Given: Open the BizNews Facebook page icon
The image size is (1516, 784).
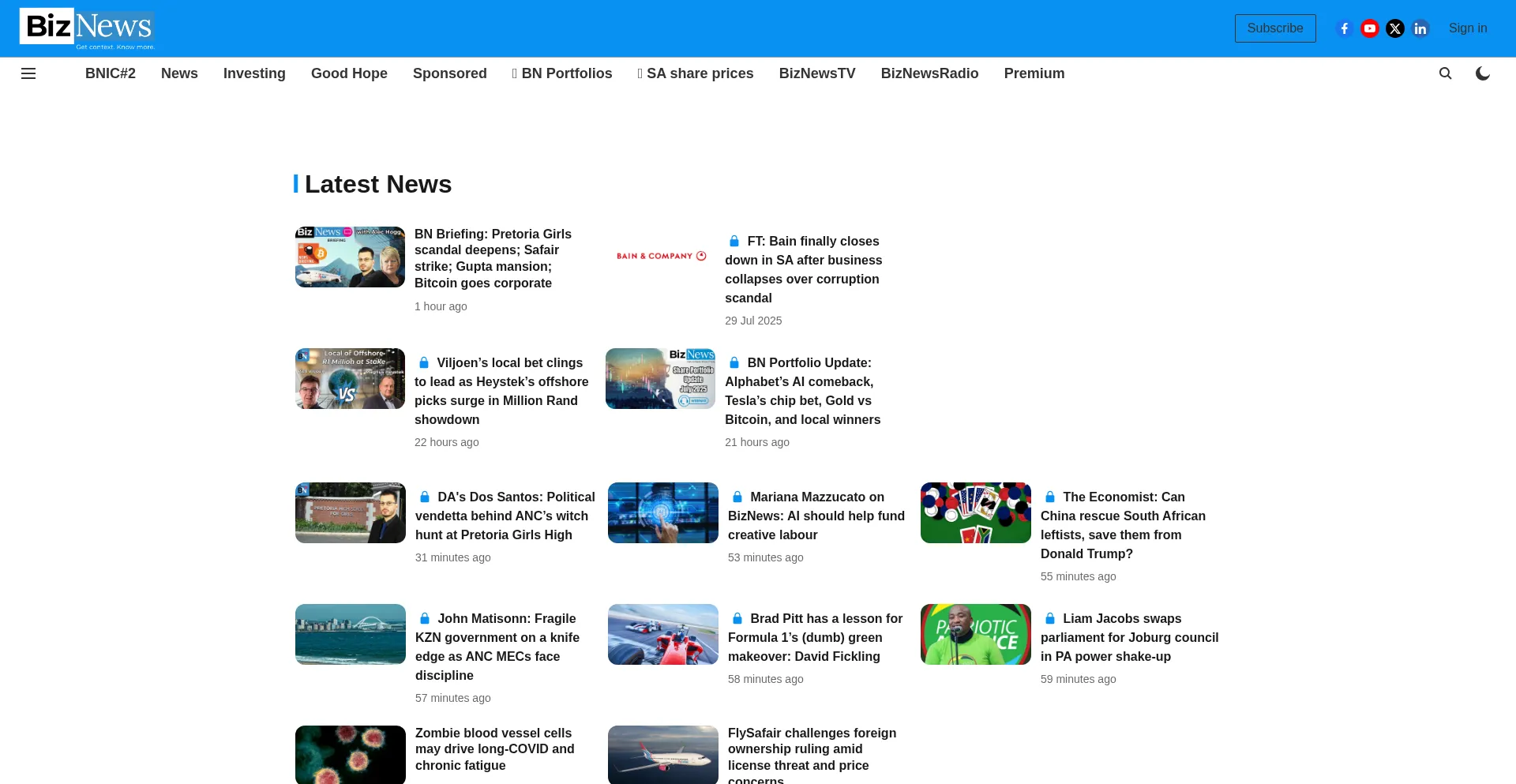Looking at the screenshot, I should 1344,28.
